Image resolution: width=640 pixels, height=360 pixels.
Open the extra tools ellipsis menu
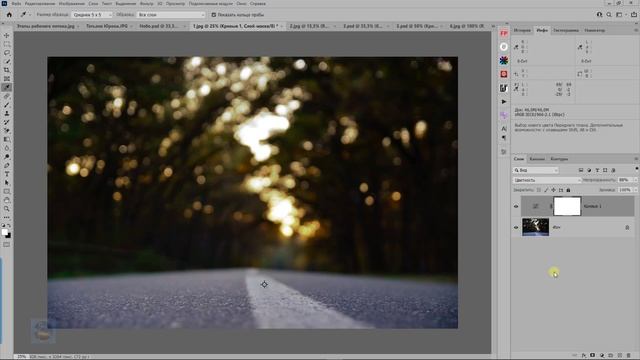7,217
